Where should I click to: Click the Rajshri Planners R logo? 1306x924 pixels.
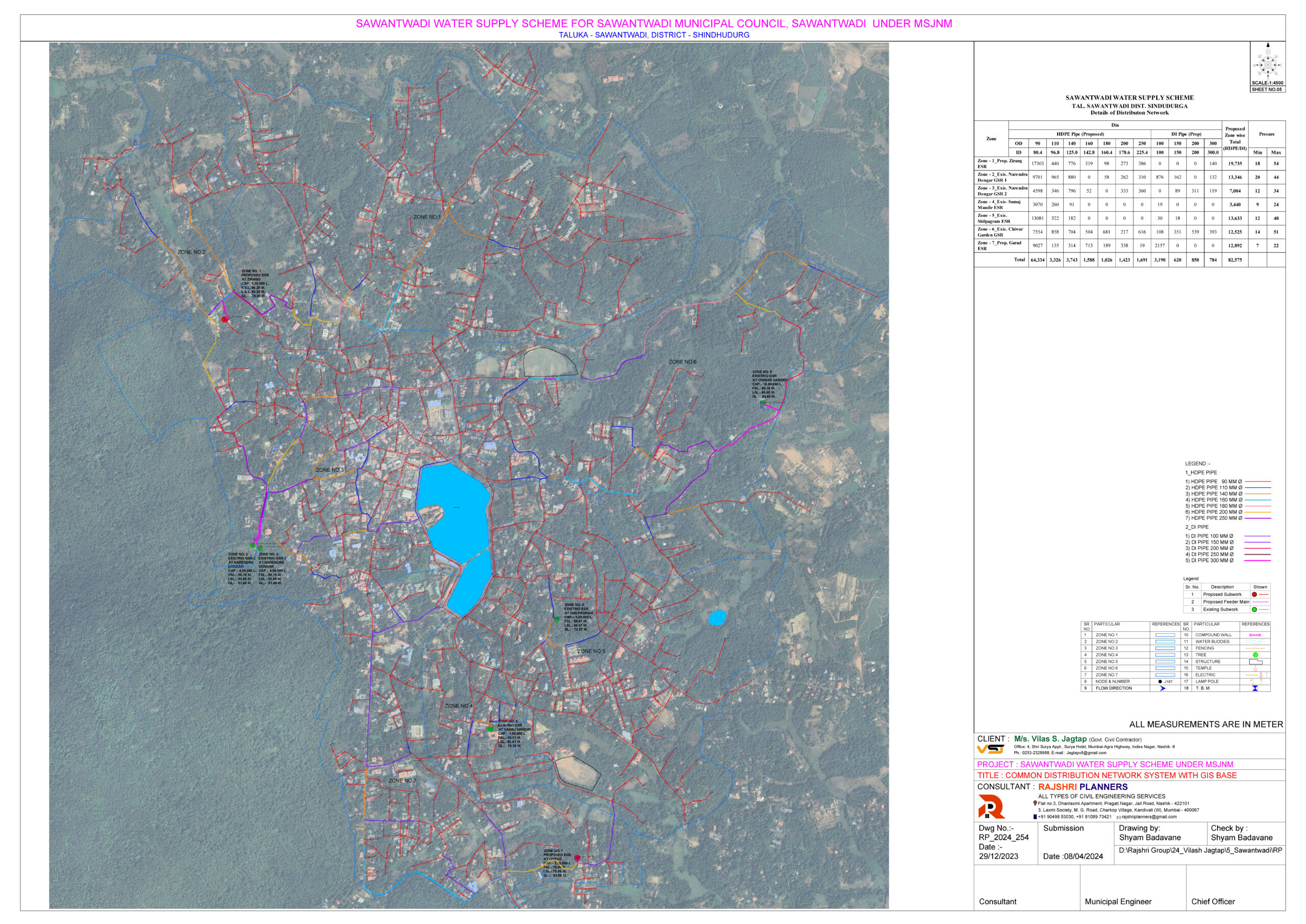(x=991, y=807)
